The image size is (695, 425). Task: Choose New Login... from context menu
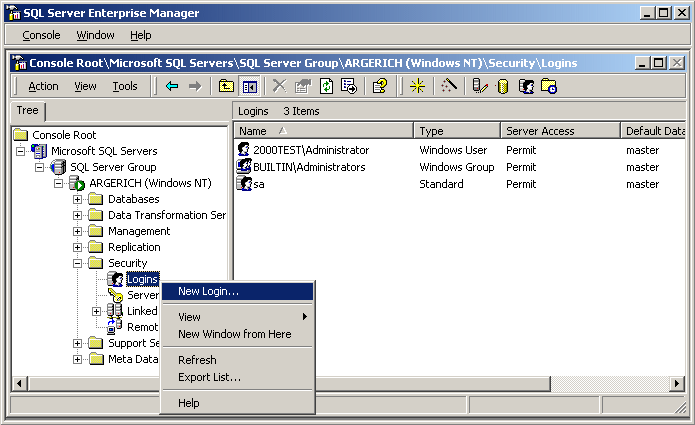click(x=238, y=291)
